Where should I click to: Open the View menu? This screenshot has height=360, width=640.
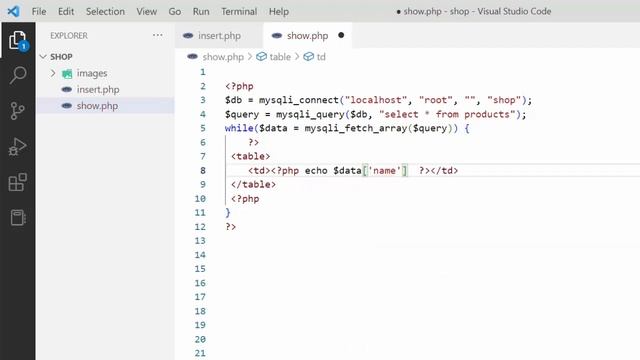(147, 11)
